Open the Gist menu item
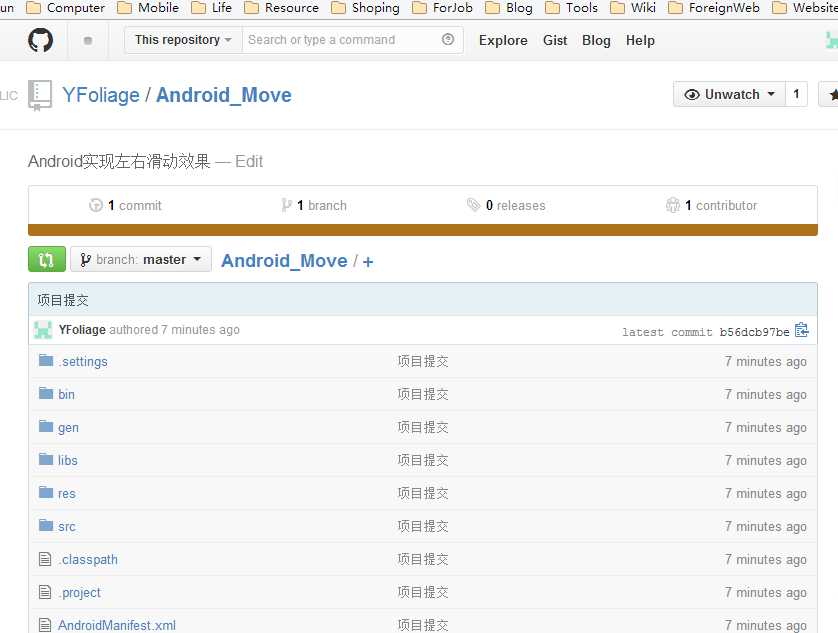 click(555, 41)
